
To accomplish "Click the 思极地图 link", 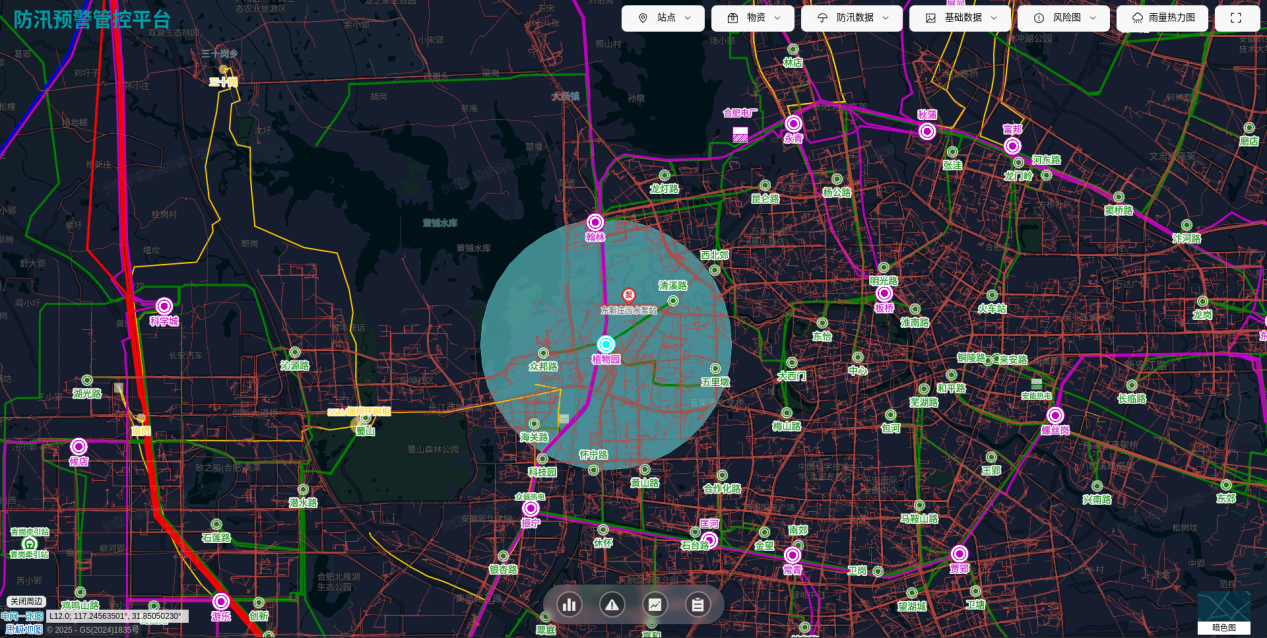I will click(22, 629).
